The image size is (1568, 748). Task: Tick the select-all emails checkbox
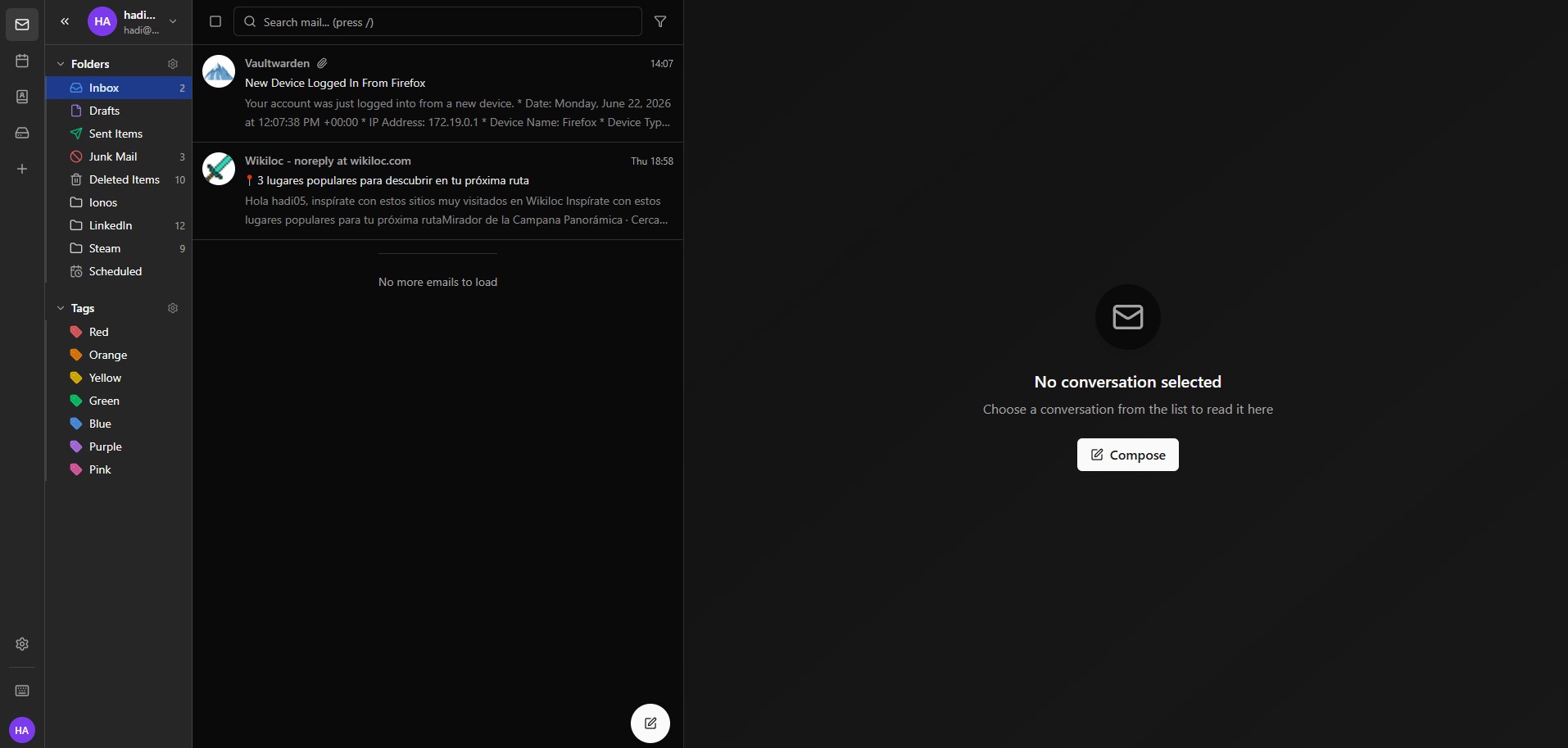tap(215, 21)
